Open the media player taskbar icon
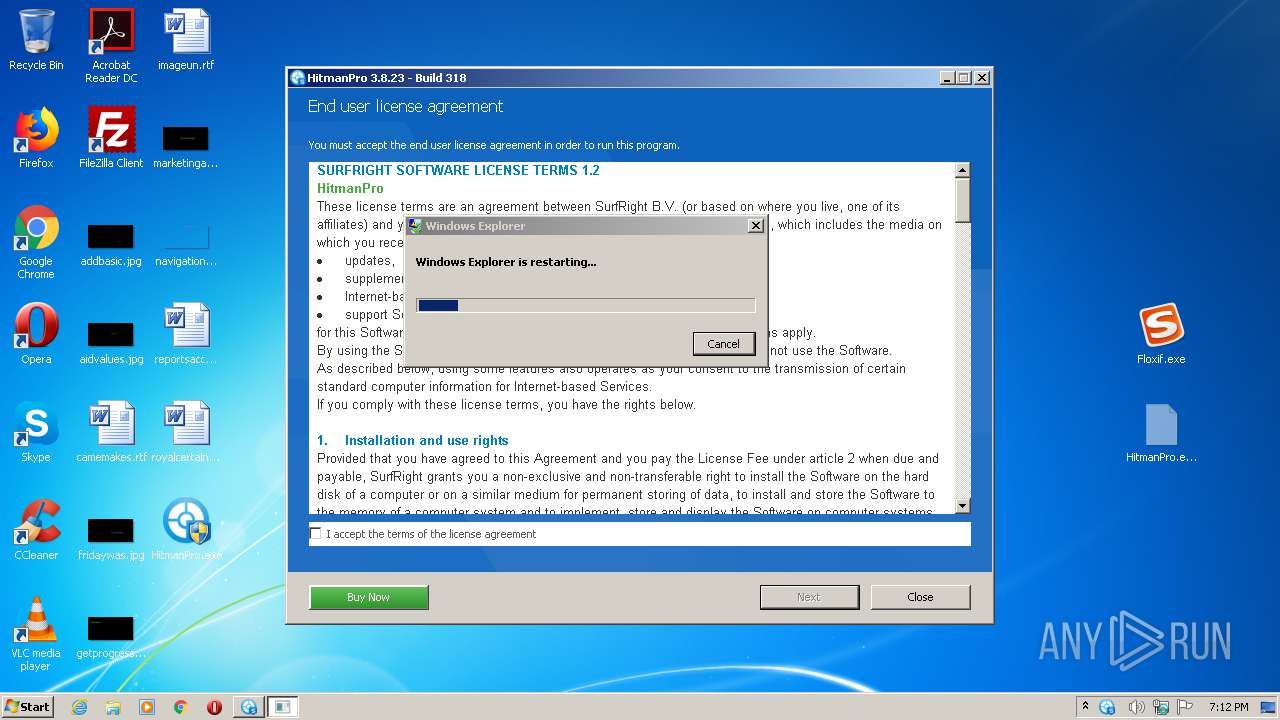Screen dimensions: 1280x720 click(x=147, y=707)
